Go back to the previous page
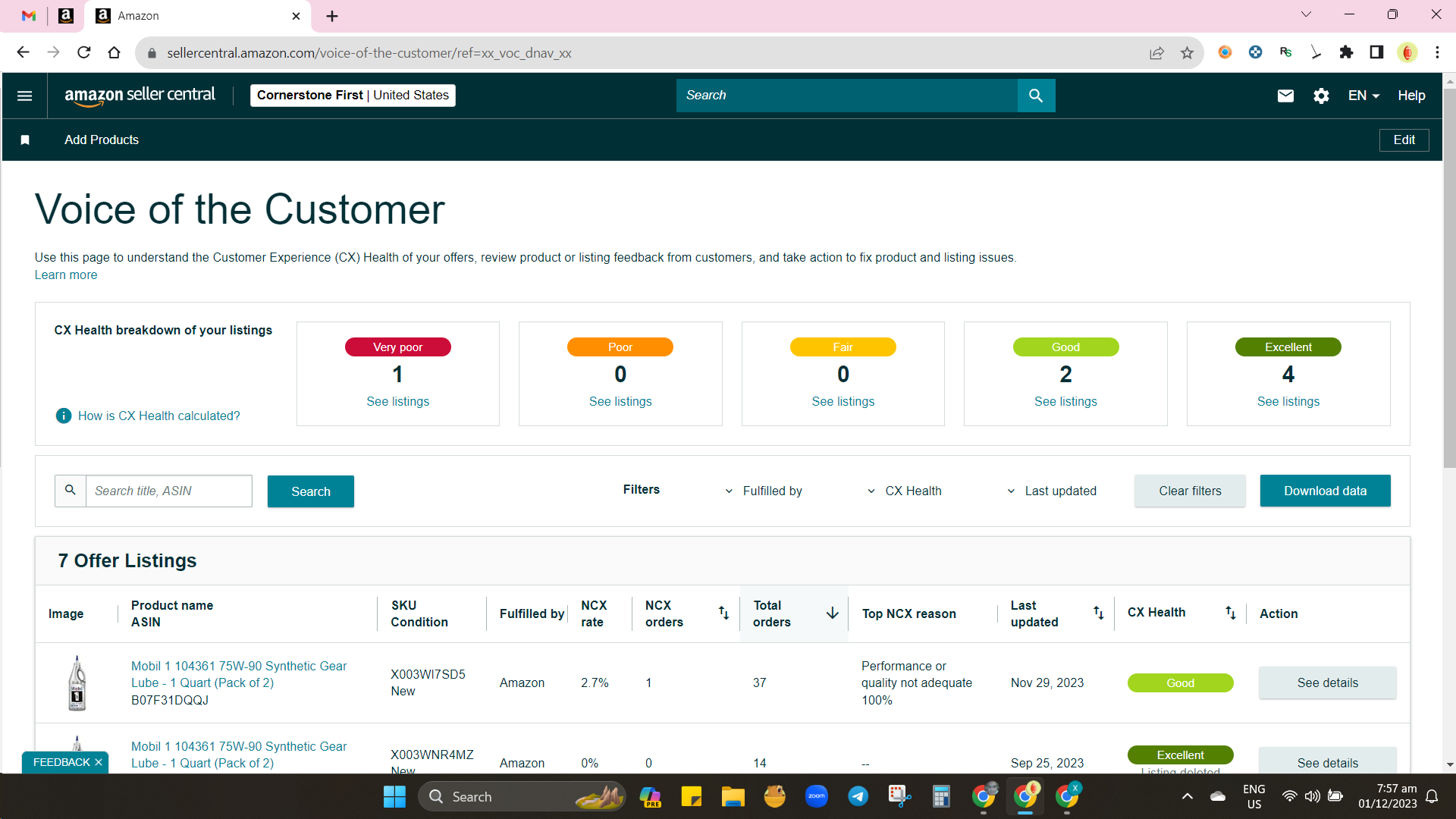The width and height of the screenshot is (1456, 819). [x=23, y=52]
